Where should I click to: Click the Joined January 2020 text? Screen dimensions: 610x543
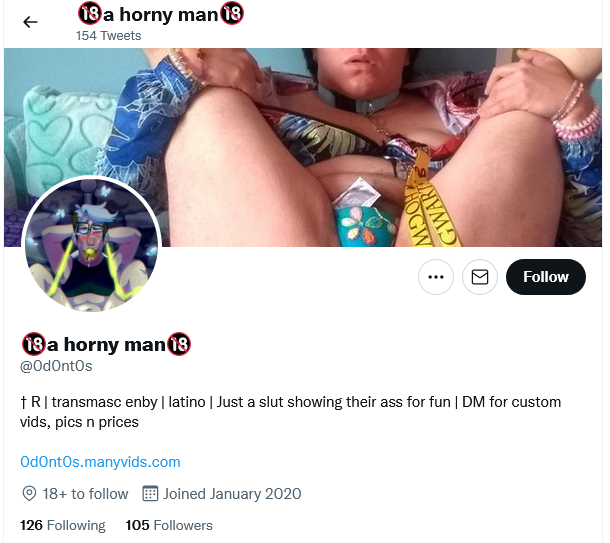(x=232, y=494)
